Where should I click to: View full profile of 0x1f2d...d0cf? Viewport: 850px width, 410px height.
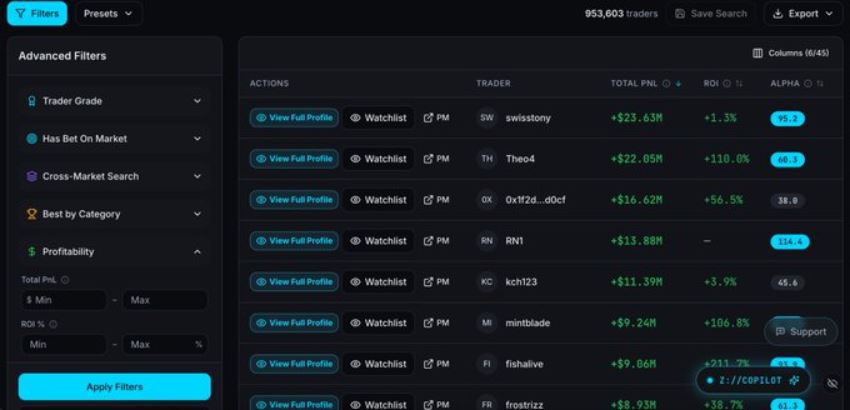click(294, 200)
